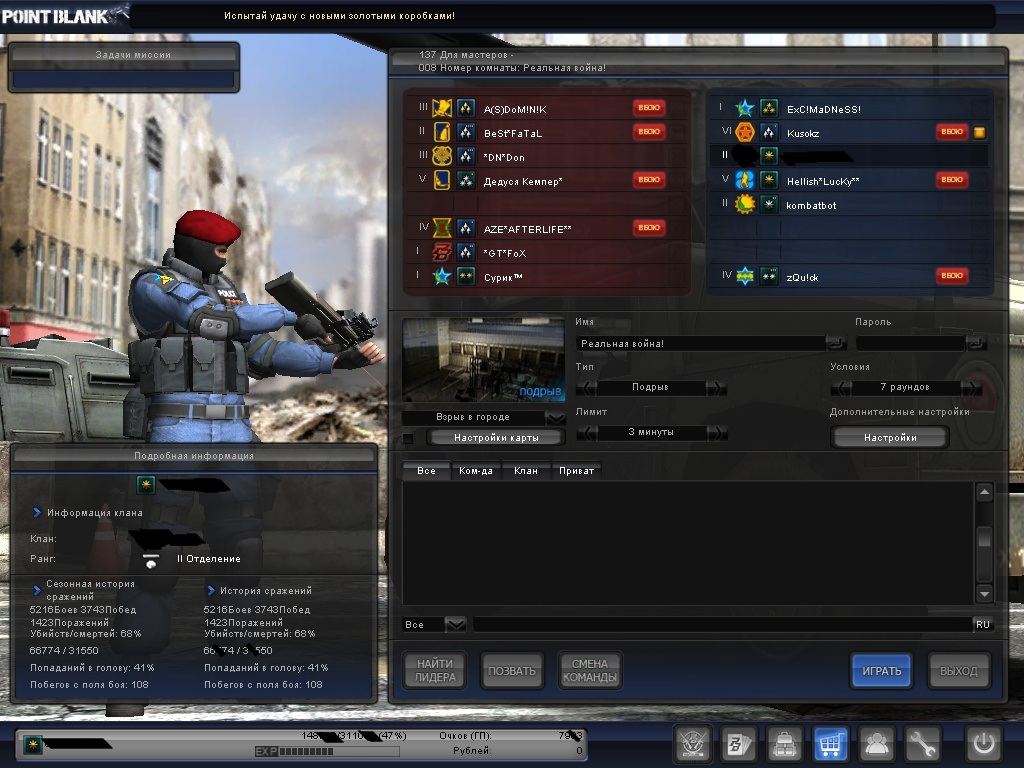
Task: Click blue arrow beside Информация клана
Action: [37, 513]
